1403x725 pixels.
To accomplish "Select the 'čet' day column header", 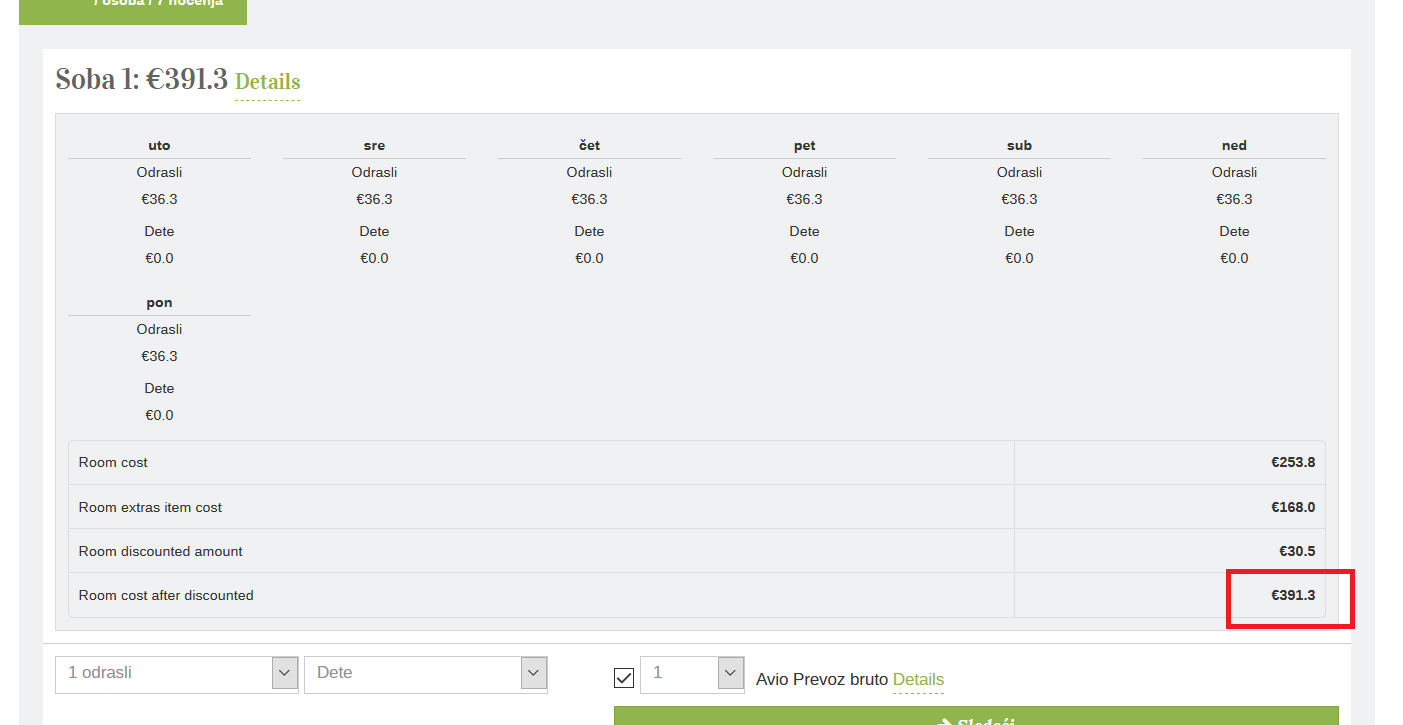I will pyautogui.click(x=589, y=146).
